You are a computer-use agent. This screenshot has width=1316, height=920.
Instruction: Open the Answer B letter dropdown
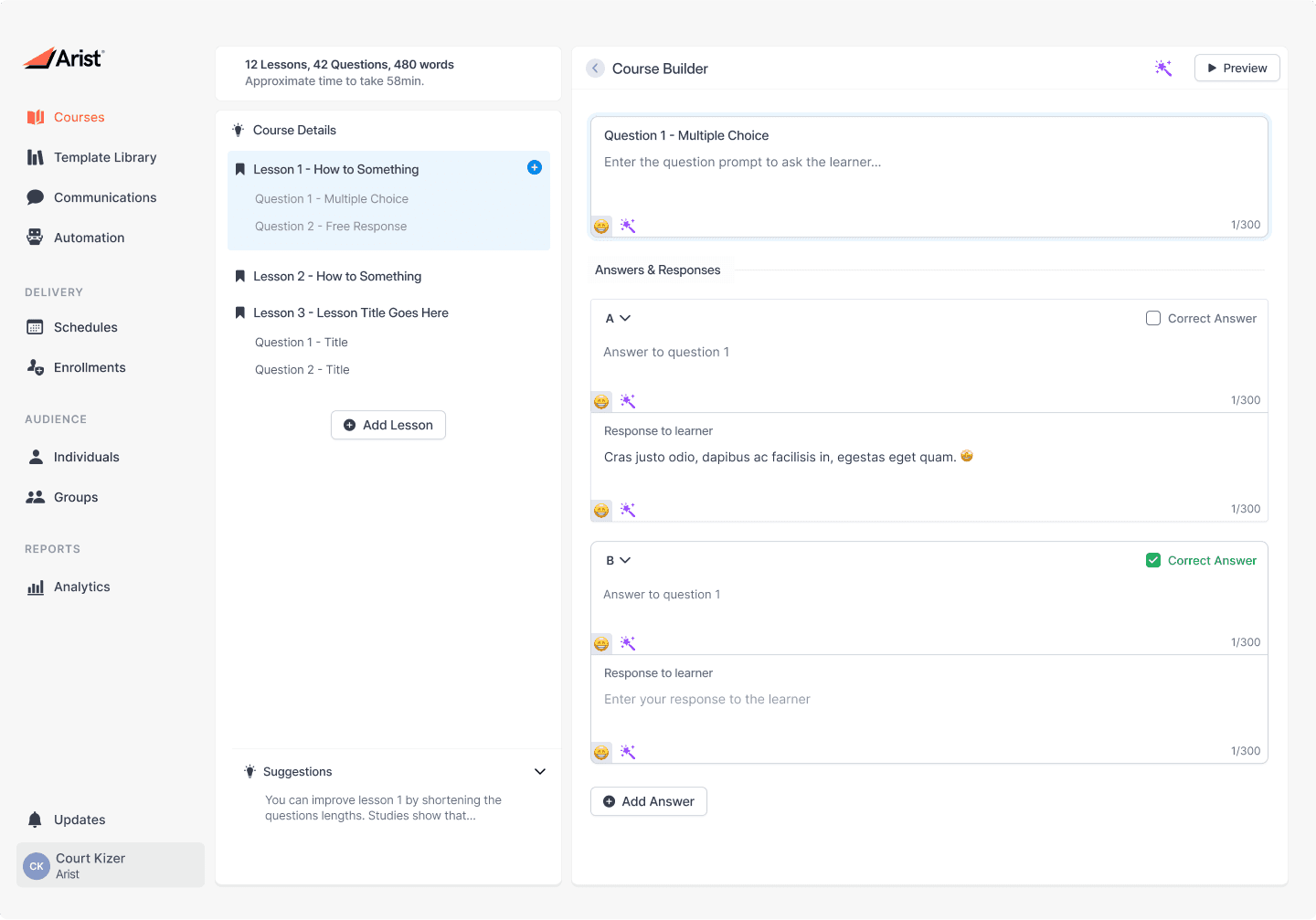(x=619, y=560)
